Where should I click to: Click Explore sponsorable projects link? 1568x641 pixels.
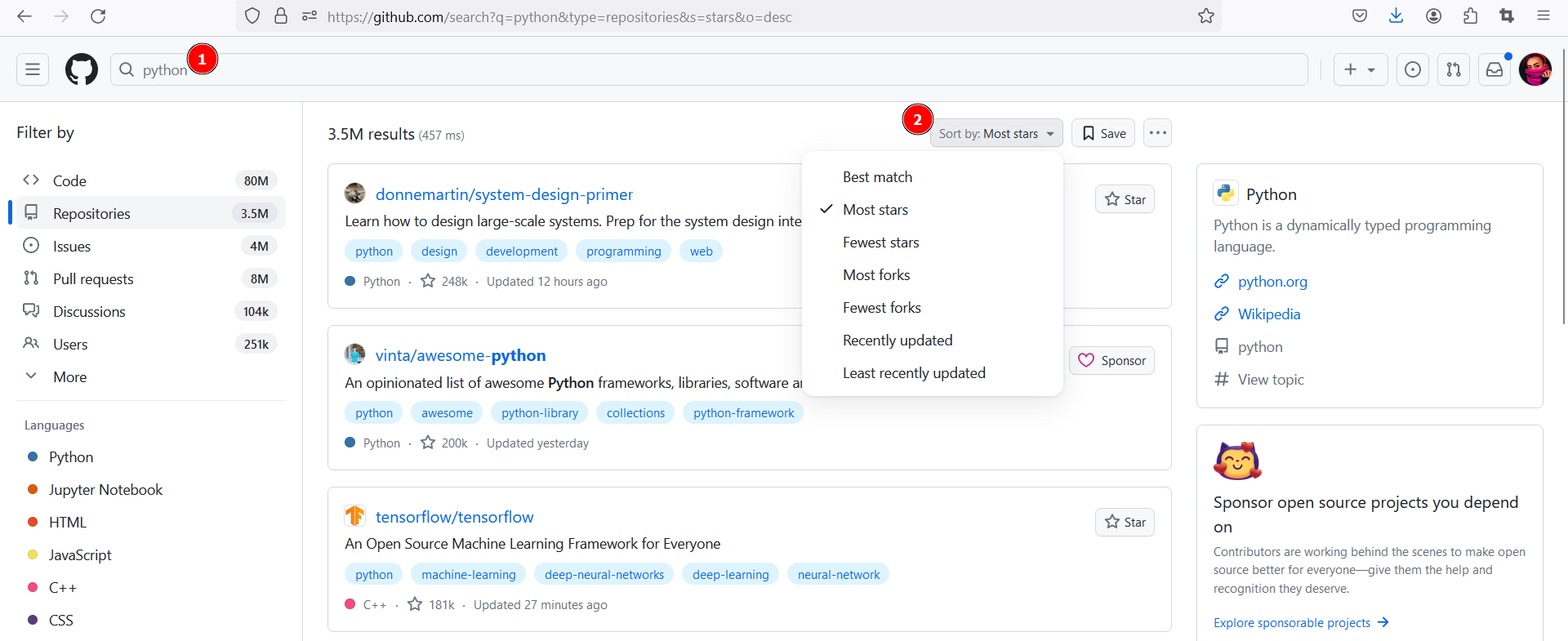click(x=1301, y=622)
